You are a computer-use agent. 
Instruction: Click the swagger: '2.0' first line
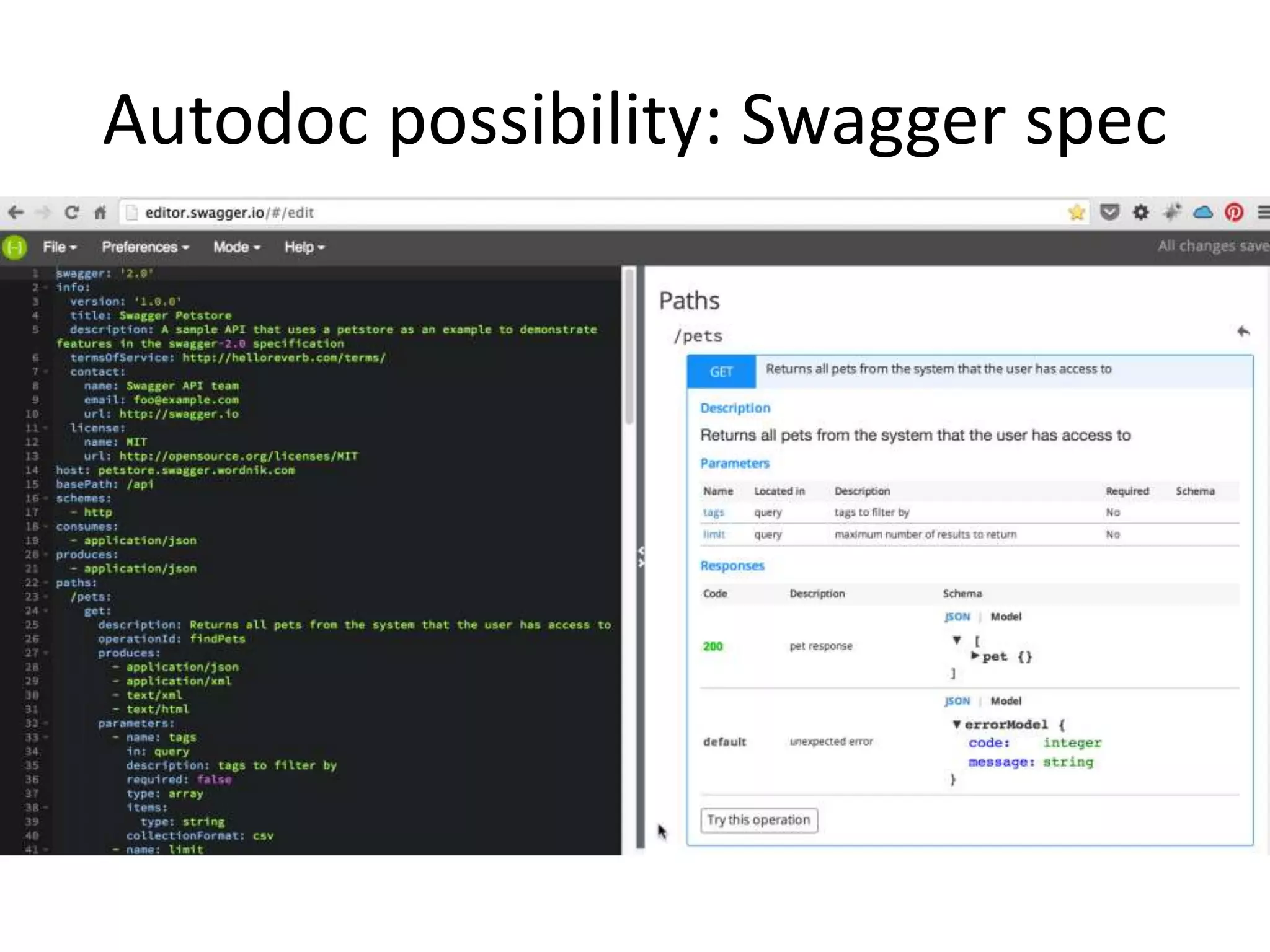tap(104, 273)
